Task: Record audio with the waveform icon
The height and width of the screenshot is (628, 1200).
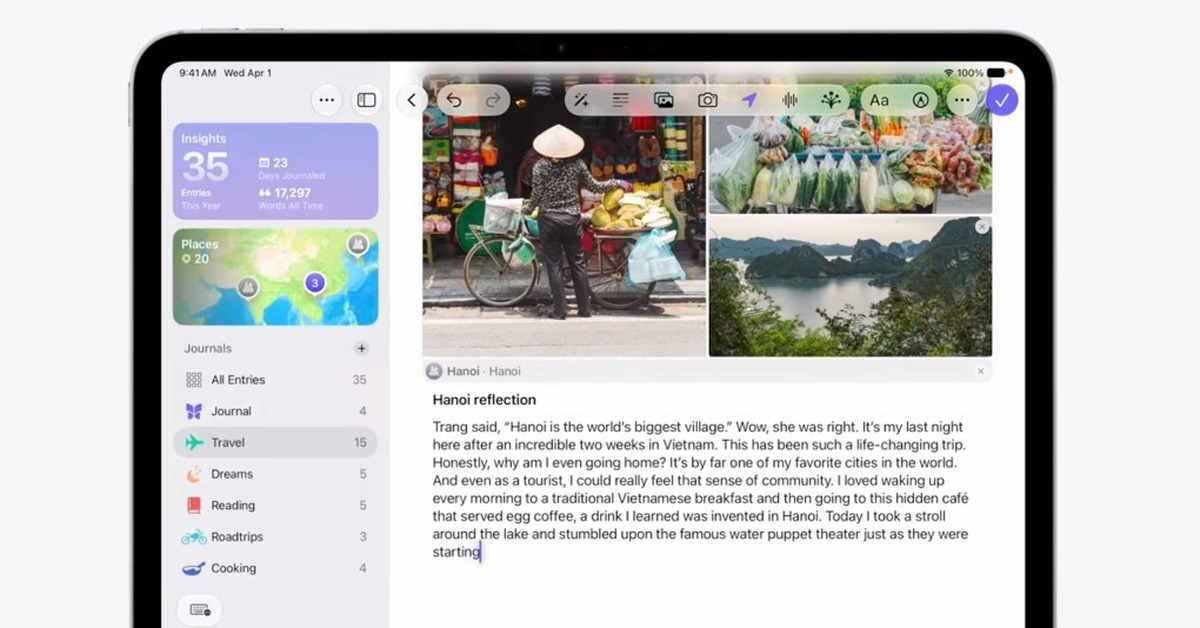Action: click(790, 100)
